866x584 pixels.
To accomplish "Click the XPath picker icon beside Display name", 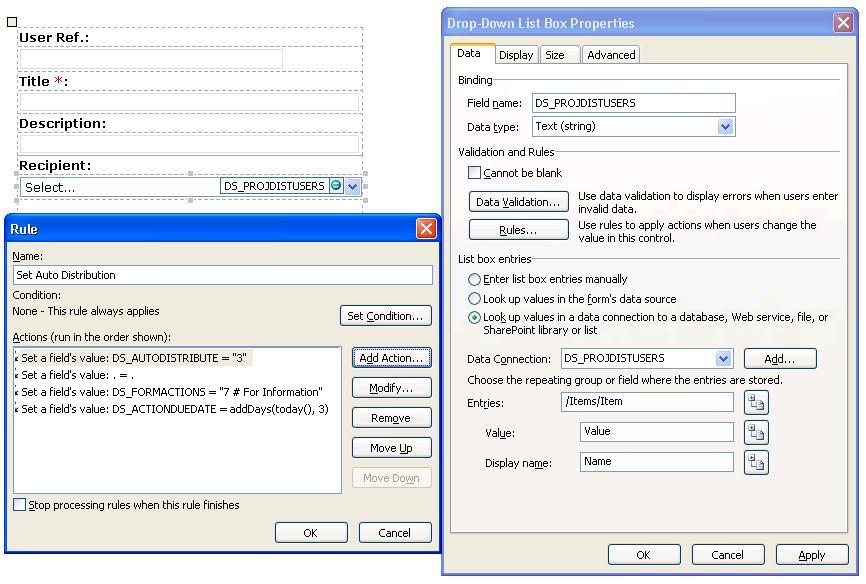I will pyautogui.click(x=757, y=462).
